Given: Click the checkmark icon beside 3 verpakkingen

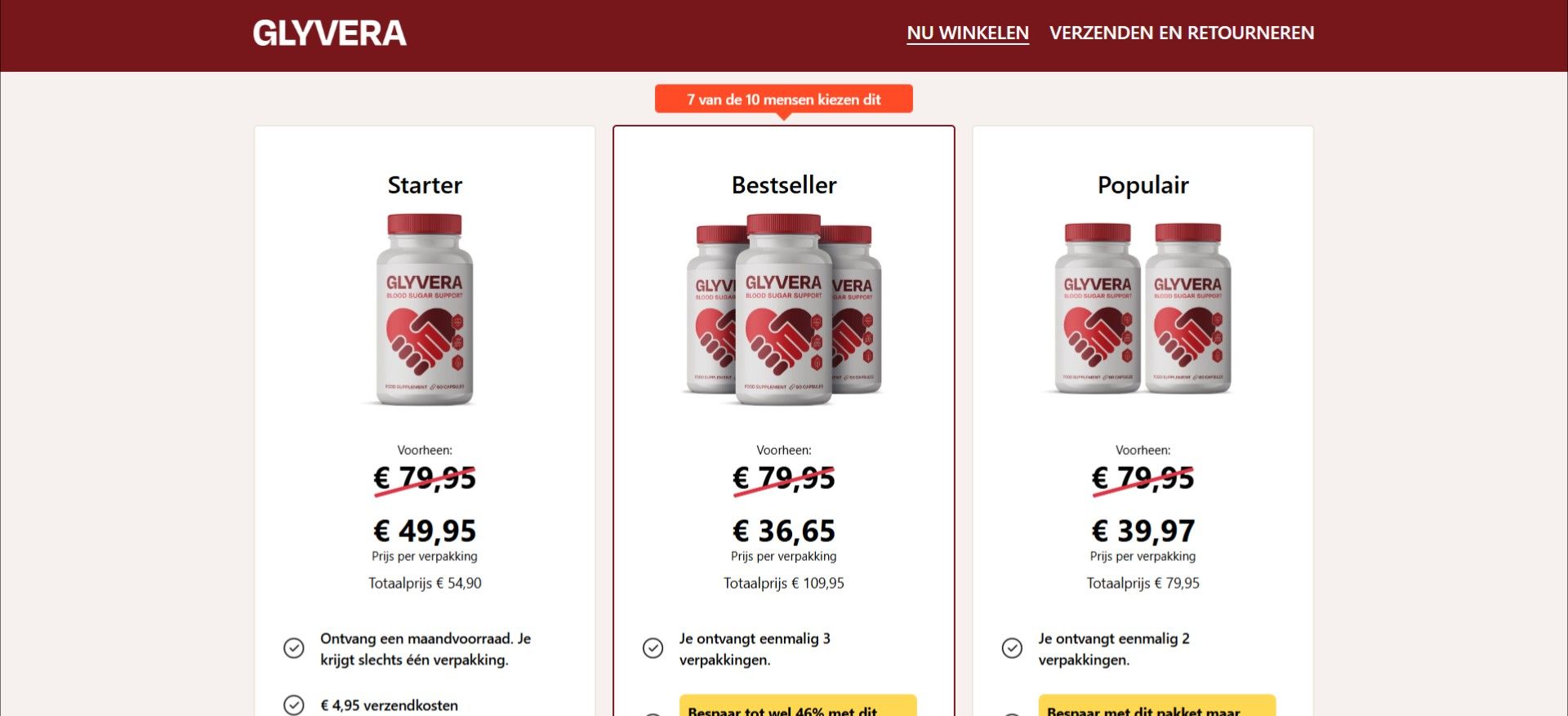Looking at the screenshot, I should pos(653,648).
